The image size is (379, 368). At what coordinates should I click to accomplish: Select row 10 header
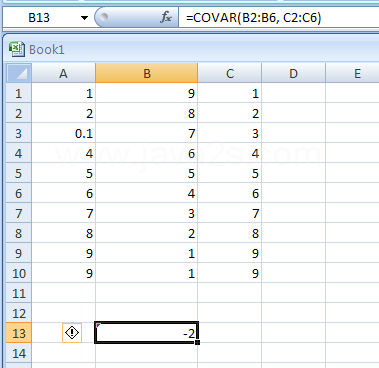click(x=19, y=273)
